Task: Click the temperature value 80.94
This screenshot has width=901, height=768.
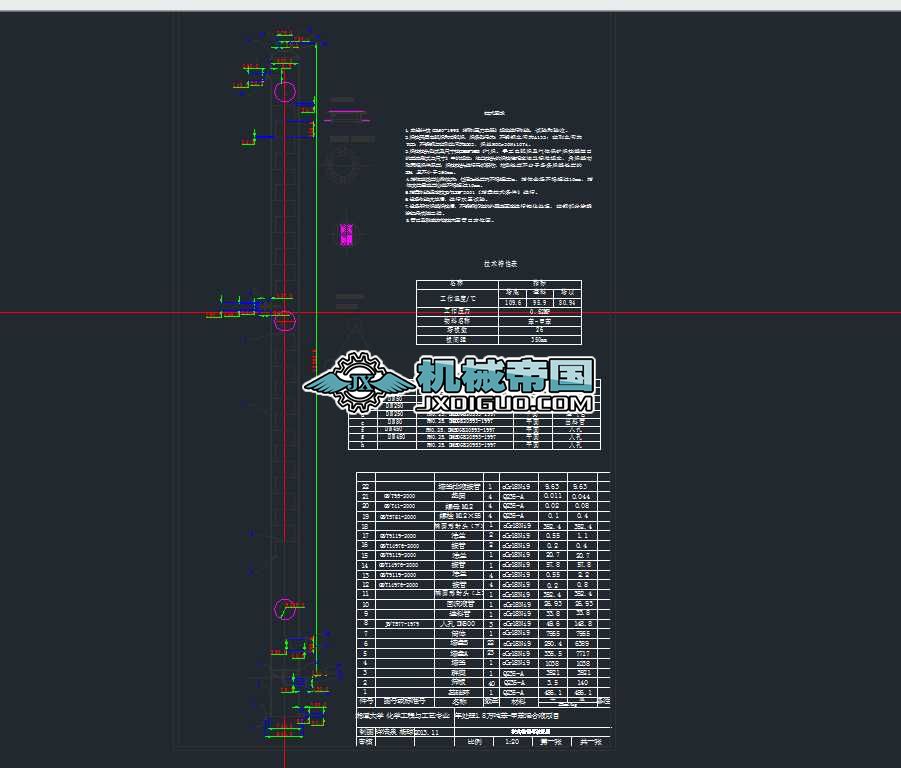Action: pyautogui.click(x=567, y=302)
